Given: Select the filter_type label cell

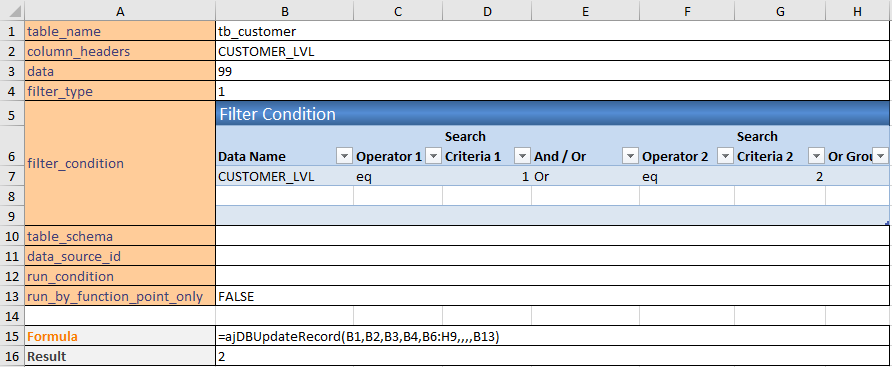Looking at the screenshot, I should coord(120,92).
